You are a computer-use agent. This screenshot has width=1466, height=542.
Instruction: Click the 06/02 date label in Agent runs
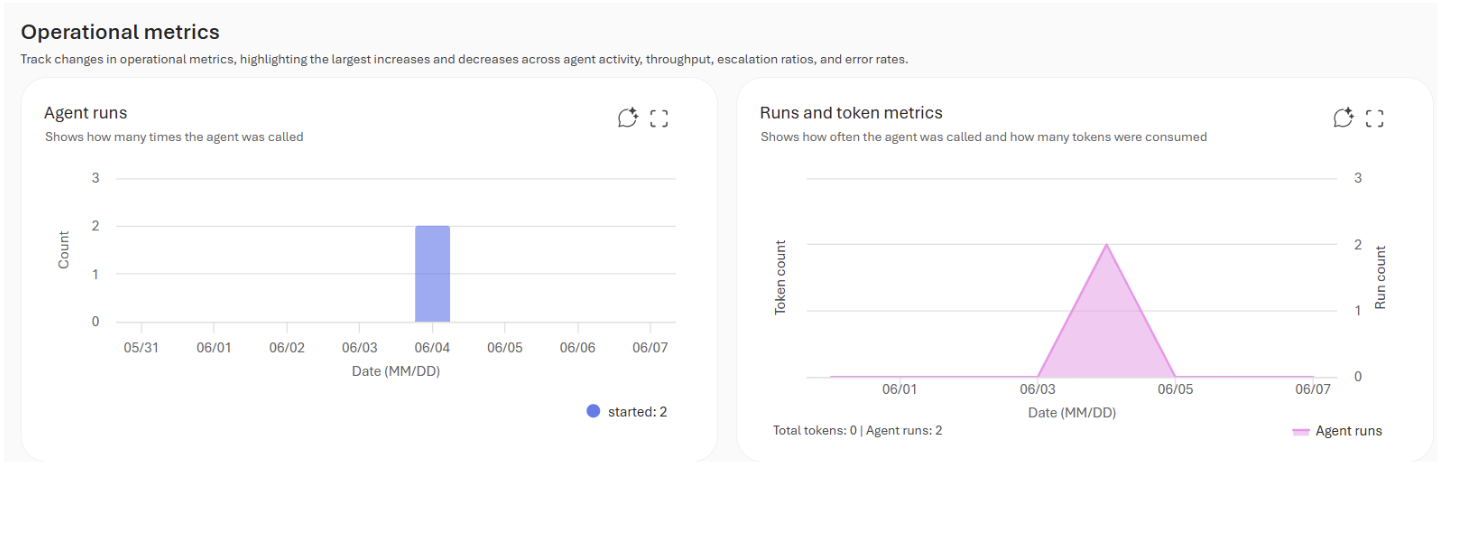pos(287,348)
